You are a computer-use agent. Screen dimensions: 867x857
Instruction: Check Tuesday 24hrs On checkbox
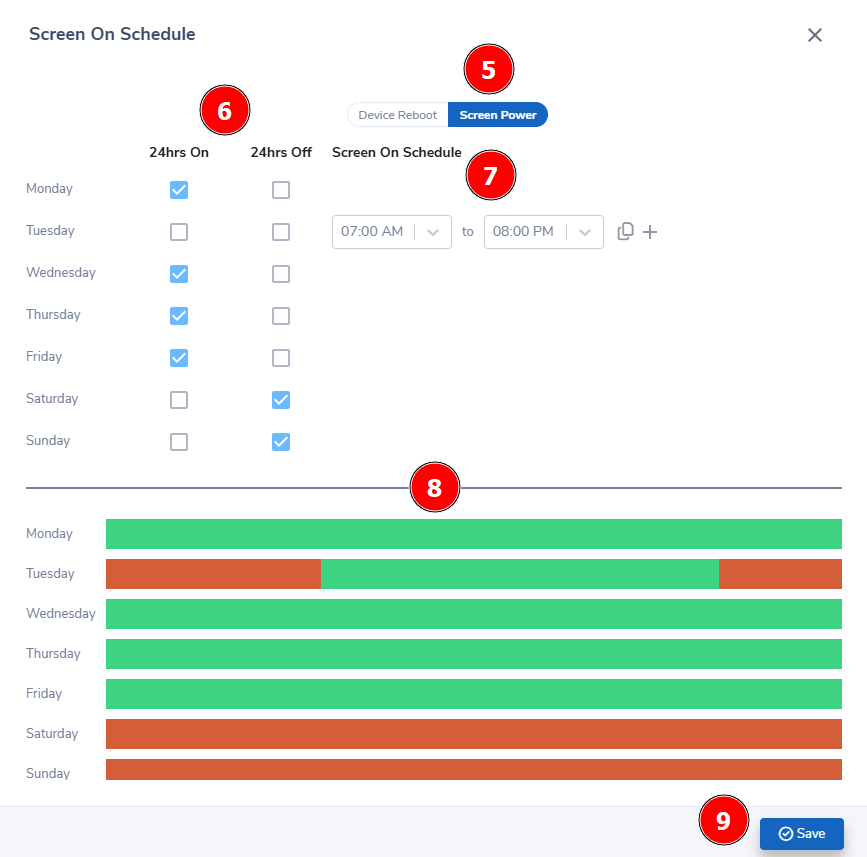(179, 232)
